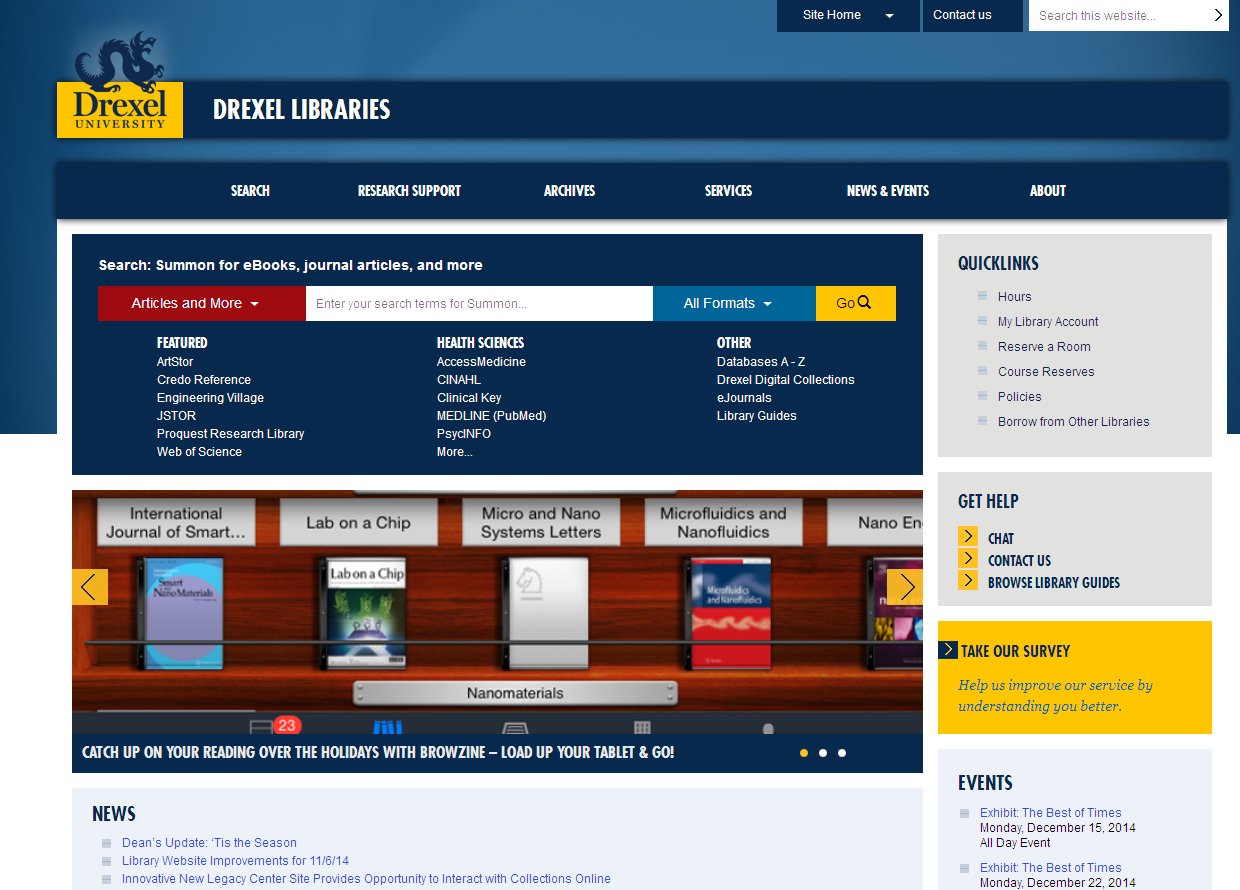Open the Credo Reference link
Viewport: 1240px width, 890px height.
(204, 380)
